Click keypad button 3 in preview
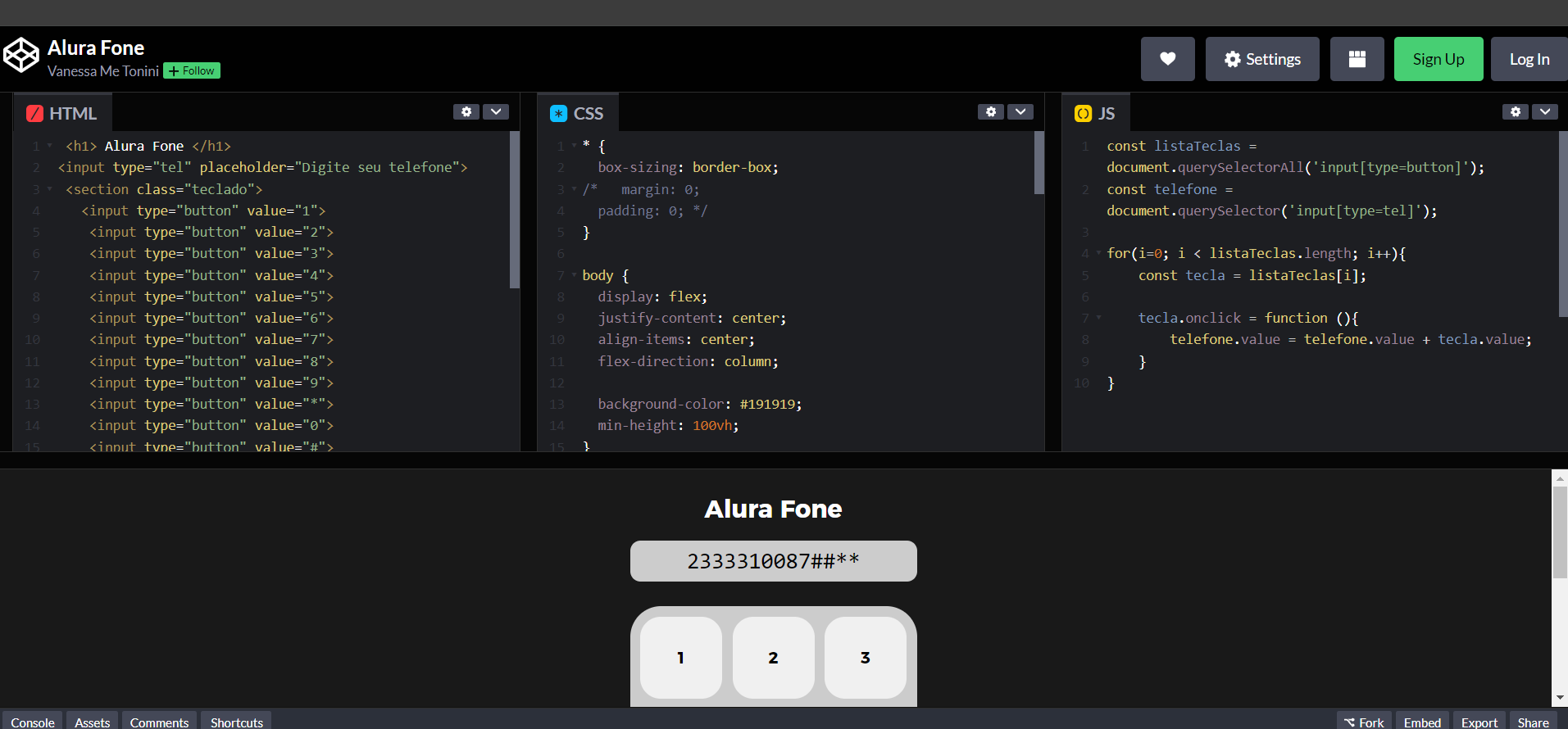The width and height of the screenshot is (1568, 729). pyautogui.click(x=865, y=658)
